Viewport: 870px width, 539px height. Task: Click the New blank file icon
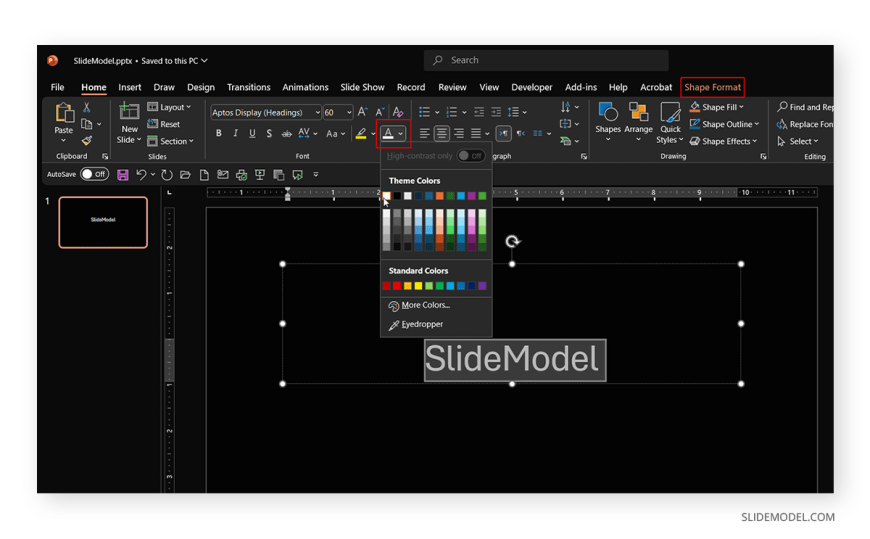204,175
